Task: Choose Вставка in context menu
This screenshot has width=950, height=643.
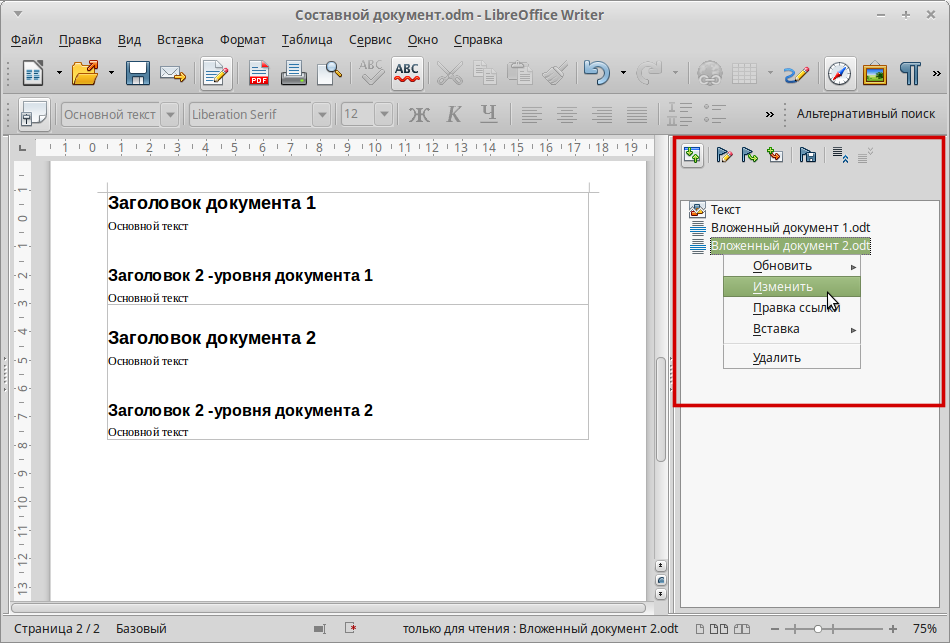Action: coord(792,329)
